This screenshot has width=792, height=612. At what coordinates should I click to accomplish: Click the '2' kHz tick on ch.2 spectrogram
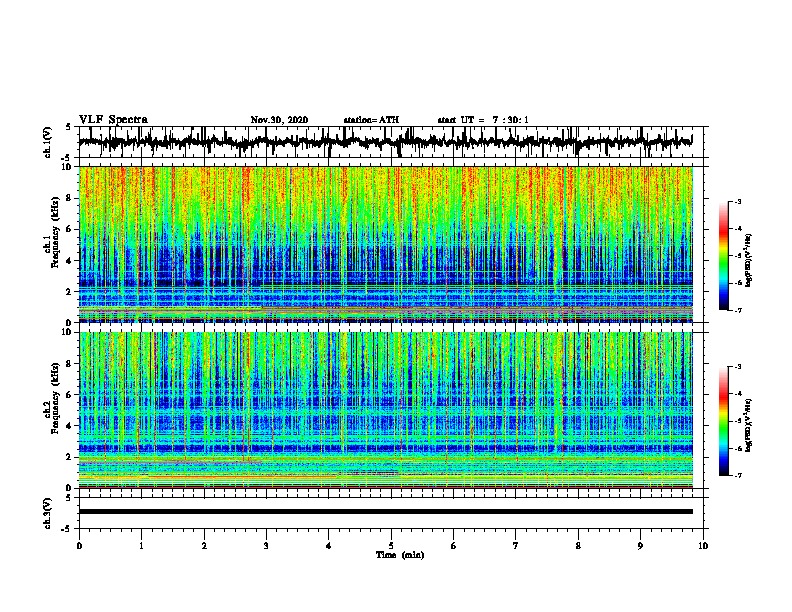(69, 457)
